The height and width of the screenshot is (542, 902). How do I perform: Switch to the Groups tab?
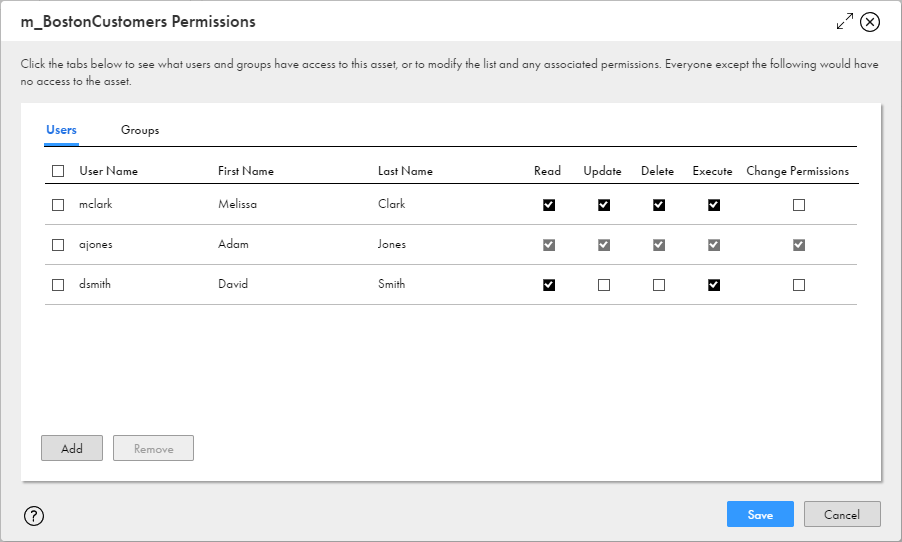click(x=140, y=130)
